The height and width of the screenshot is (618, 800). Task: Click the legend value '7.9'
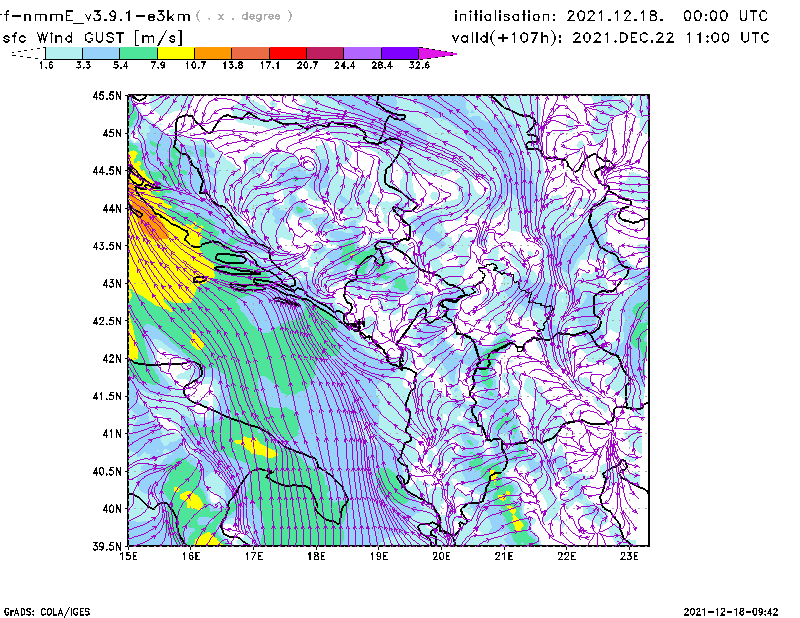158,65
